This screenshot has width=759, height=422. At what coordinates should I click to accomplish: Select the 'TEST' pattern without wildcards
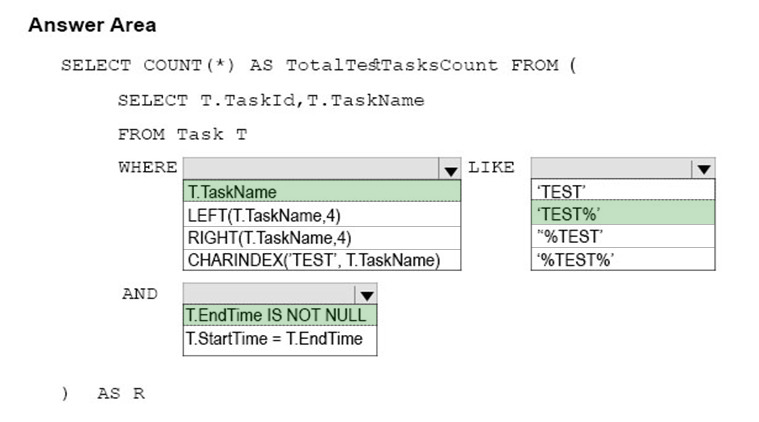pos(623,191)
